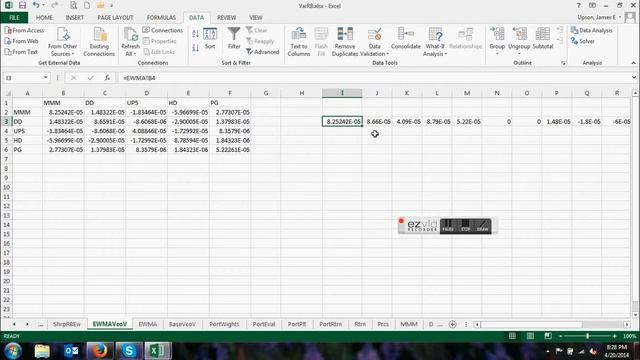Viewport: 640px width, 360px height.
Task: Click the Select All corner triangle
Action: 7,93
